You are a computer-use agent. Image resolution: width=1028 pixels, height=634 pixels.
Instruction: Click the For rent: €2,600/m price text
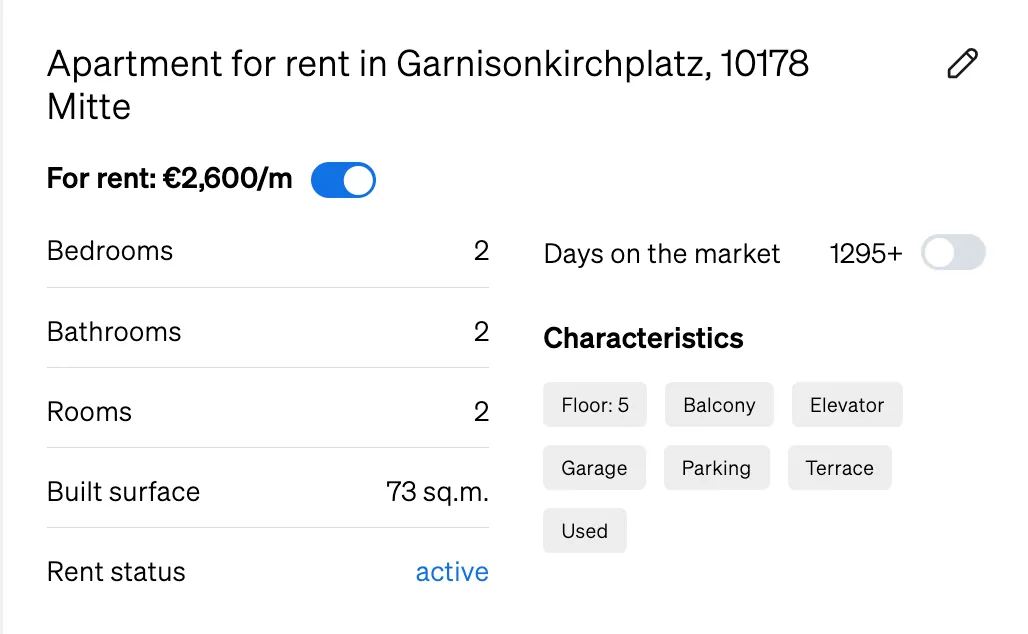(169, 178)
